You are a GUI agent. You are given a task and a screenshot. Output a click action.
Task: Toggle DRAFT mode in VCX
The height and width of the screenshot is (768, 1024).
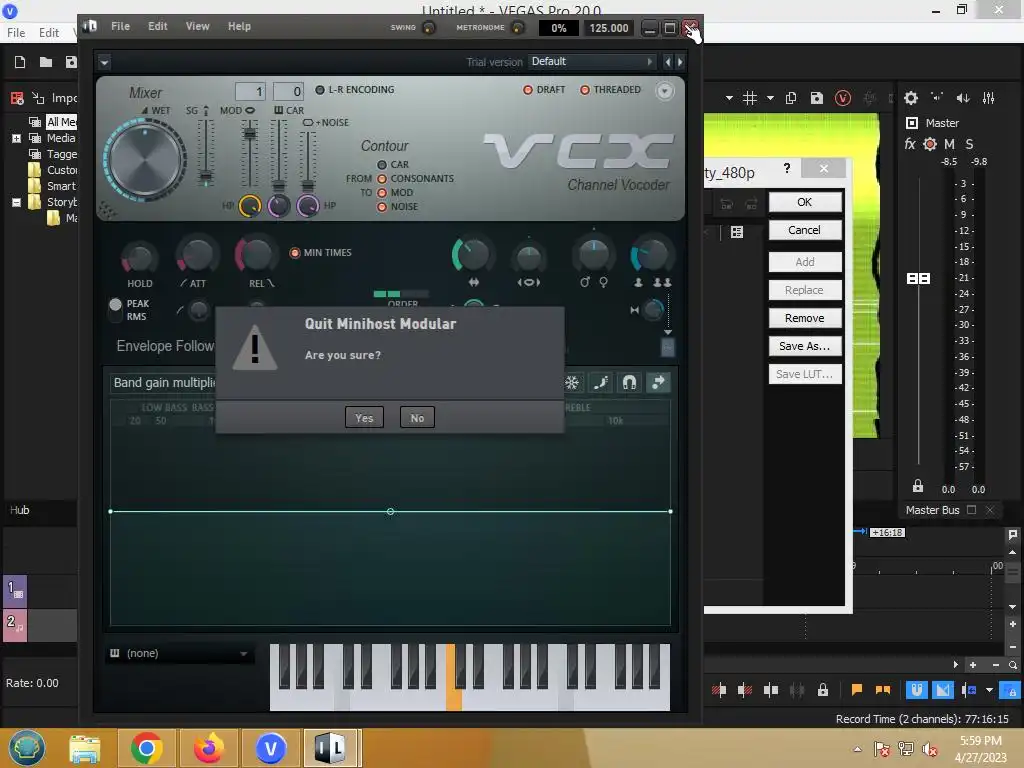point(543,89)
